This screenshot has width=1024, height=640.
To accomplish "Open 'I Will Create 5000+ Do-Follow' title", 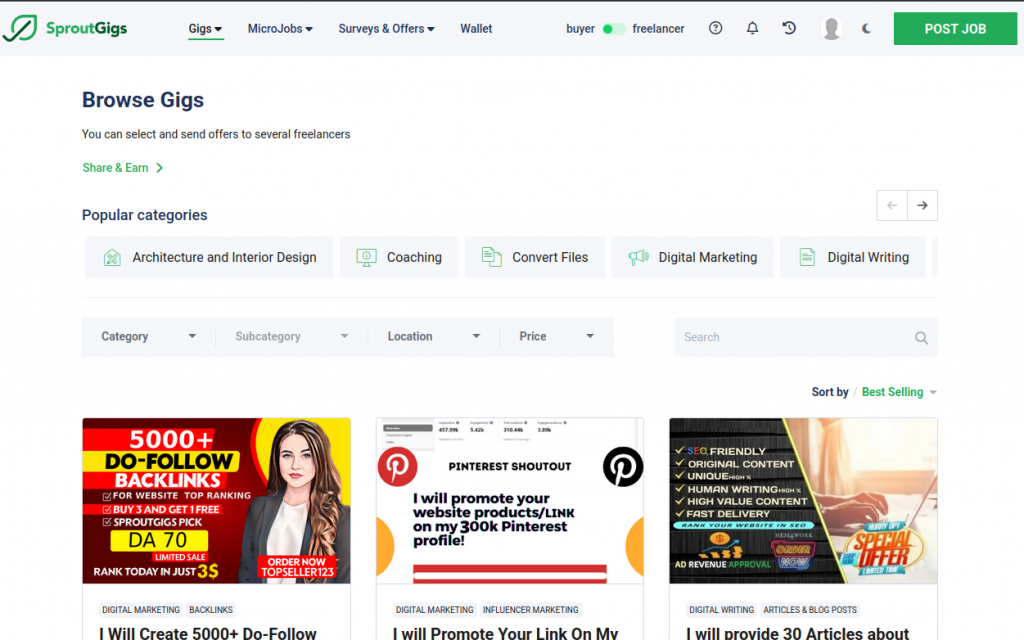I will coord(208,633).
